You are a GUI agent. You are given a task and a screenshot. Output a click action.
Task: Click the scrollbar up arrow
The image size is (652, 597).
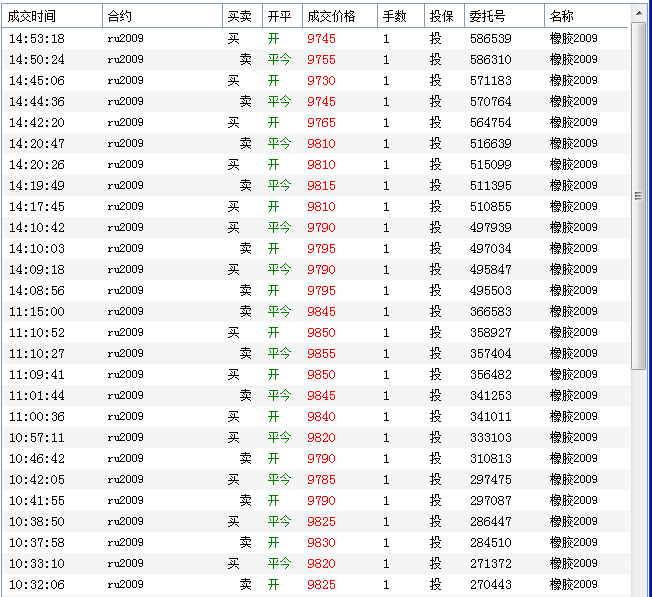(x=638, y=14)
